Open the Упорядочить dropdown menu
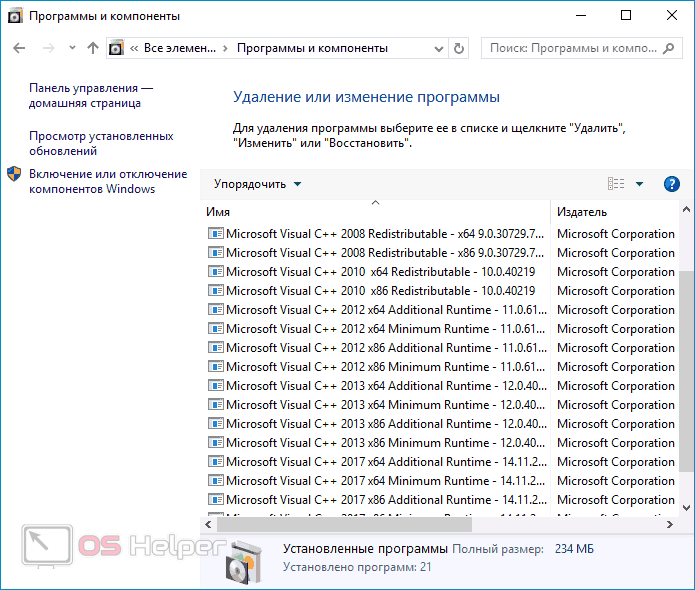The height and width of the screenshot is (590, 695). click(x=257, y=184)
